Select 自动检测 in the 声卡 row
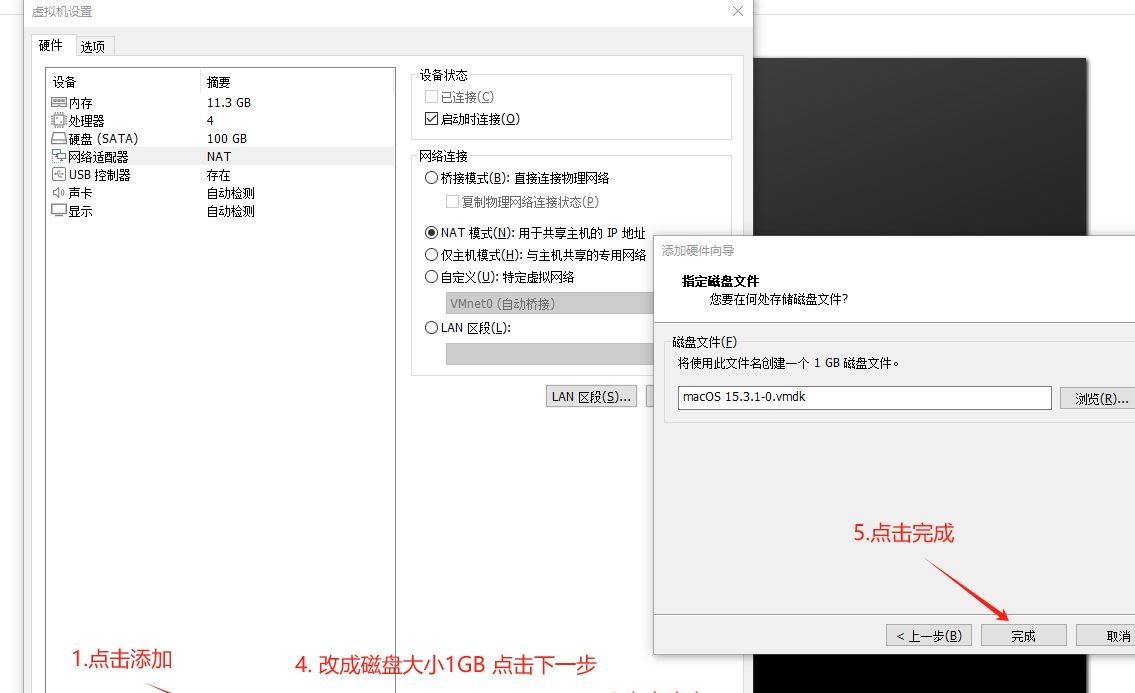 pos(231,193)
